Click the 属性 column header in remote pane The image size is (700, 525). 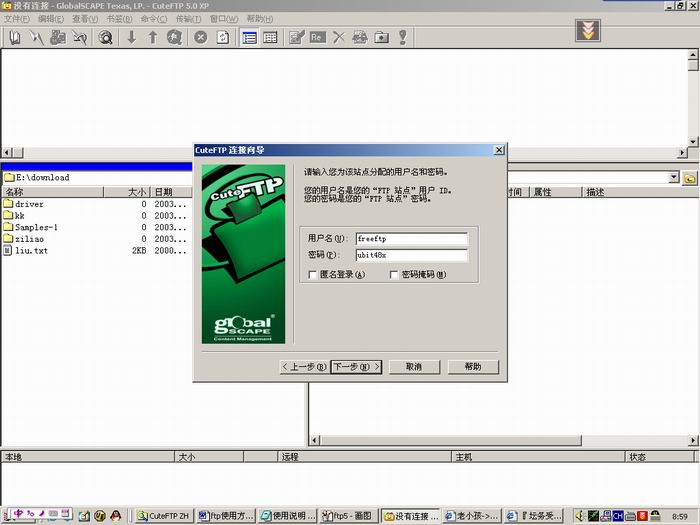click(x=556, y=192)
